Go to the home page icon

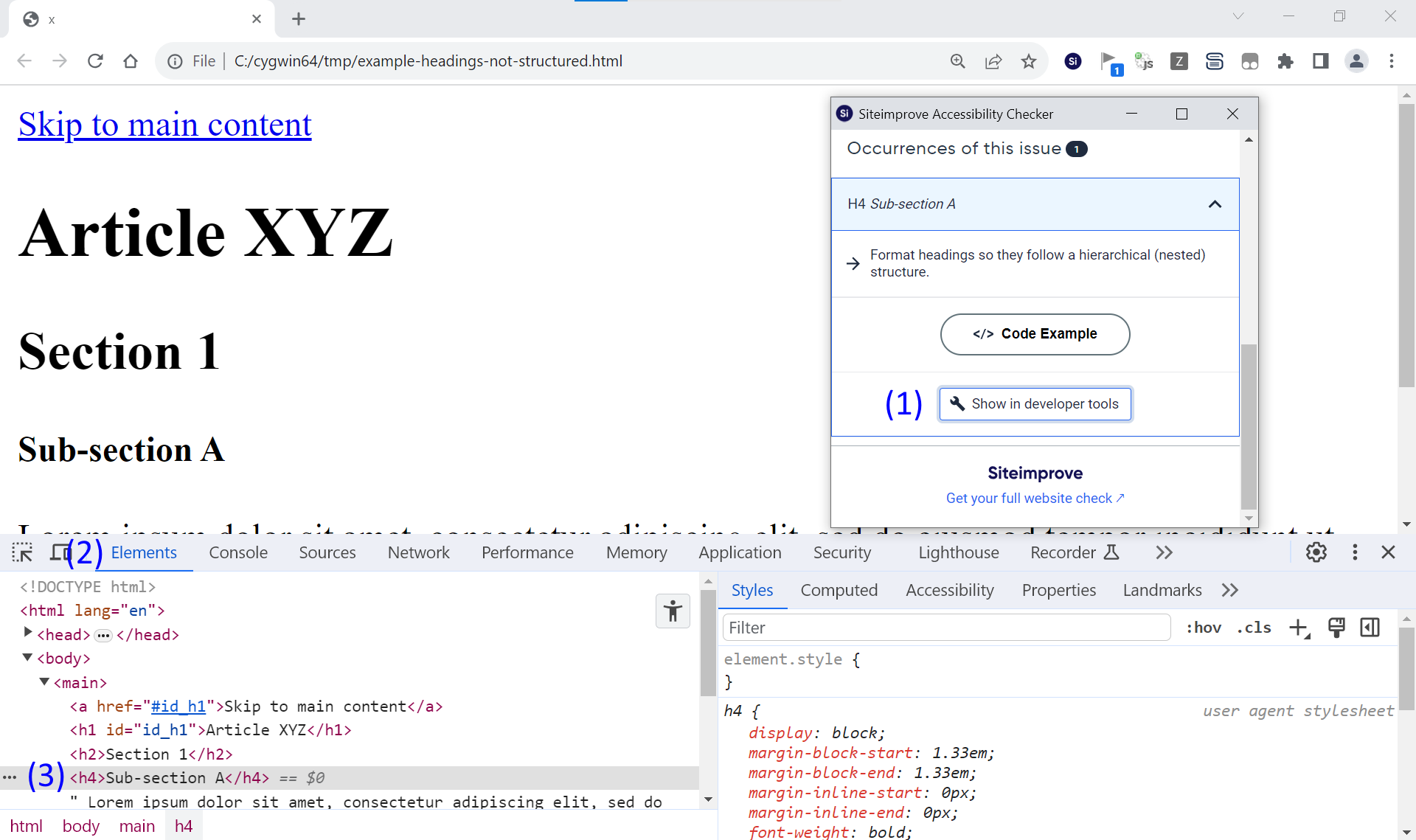[131, 61]
